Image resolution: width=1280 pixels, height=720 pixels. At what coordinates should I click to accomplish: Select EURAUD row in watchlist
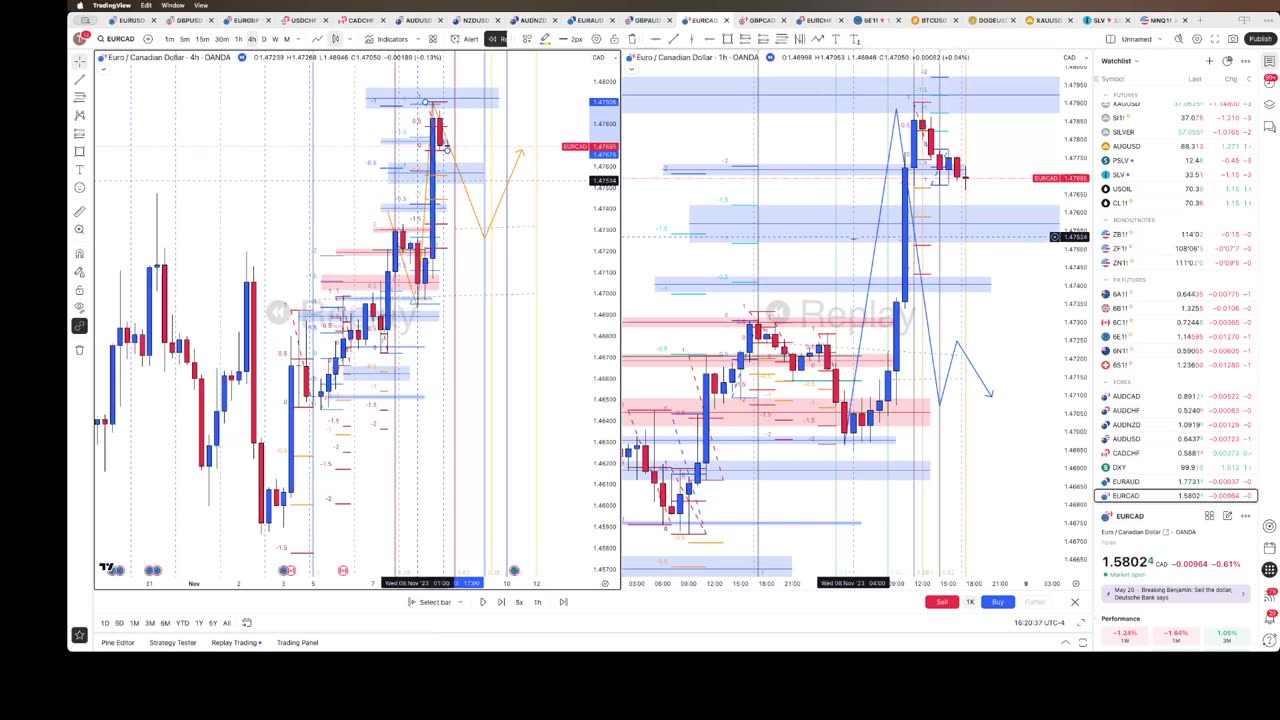pos(1177,482)
